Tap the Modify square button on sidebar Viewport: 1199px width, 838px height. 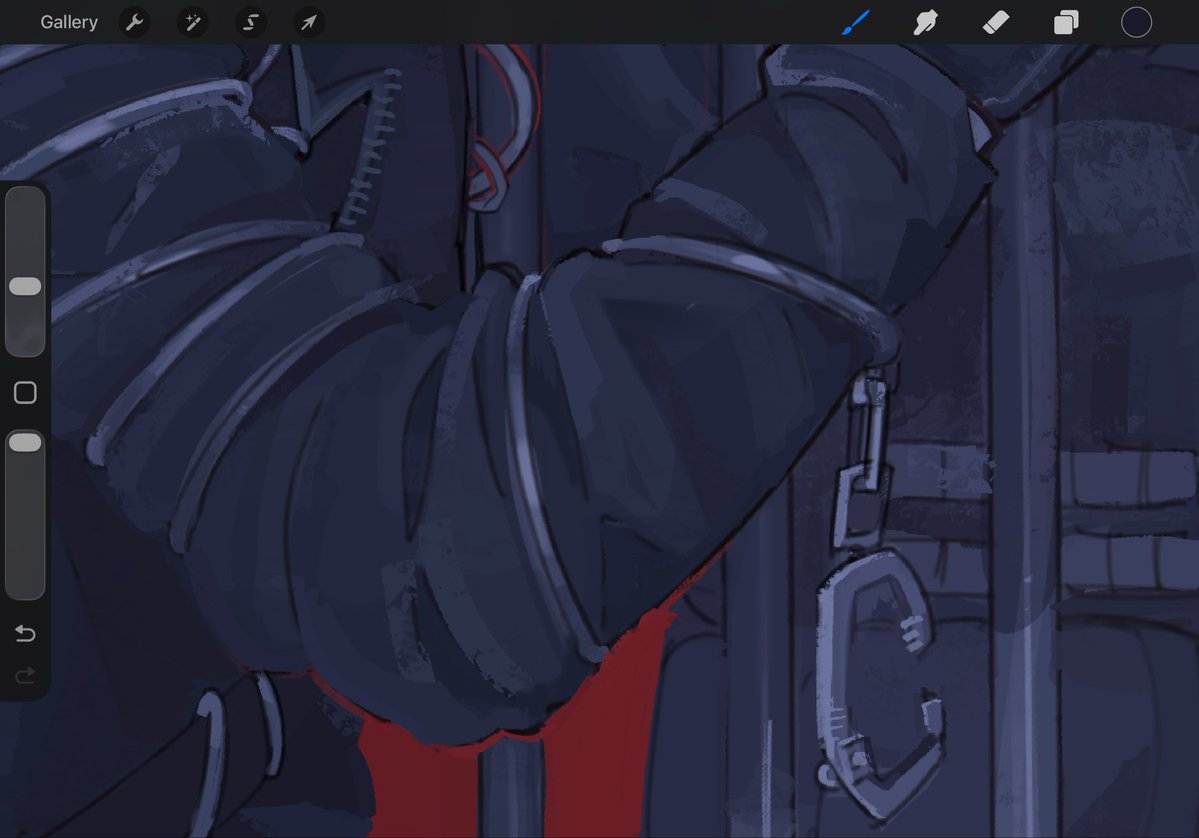pyautogui.click(x=25, y=392)
